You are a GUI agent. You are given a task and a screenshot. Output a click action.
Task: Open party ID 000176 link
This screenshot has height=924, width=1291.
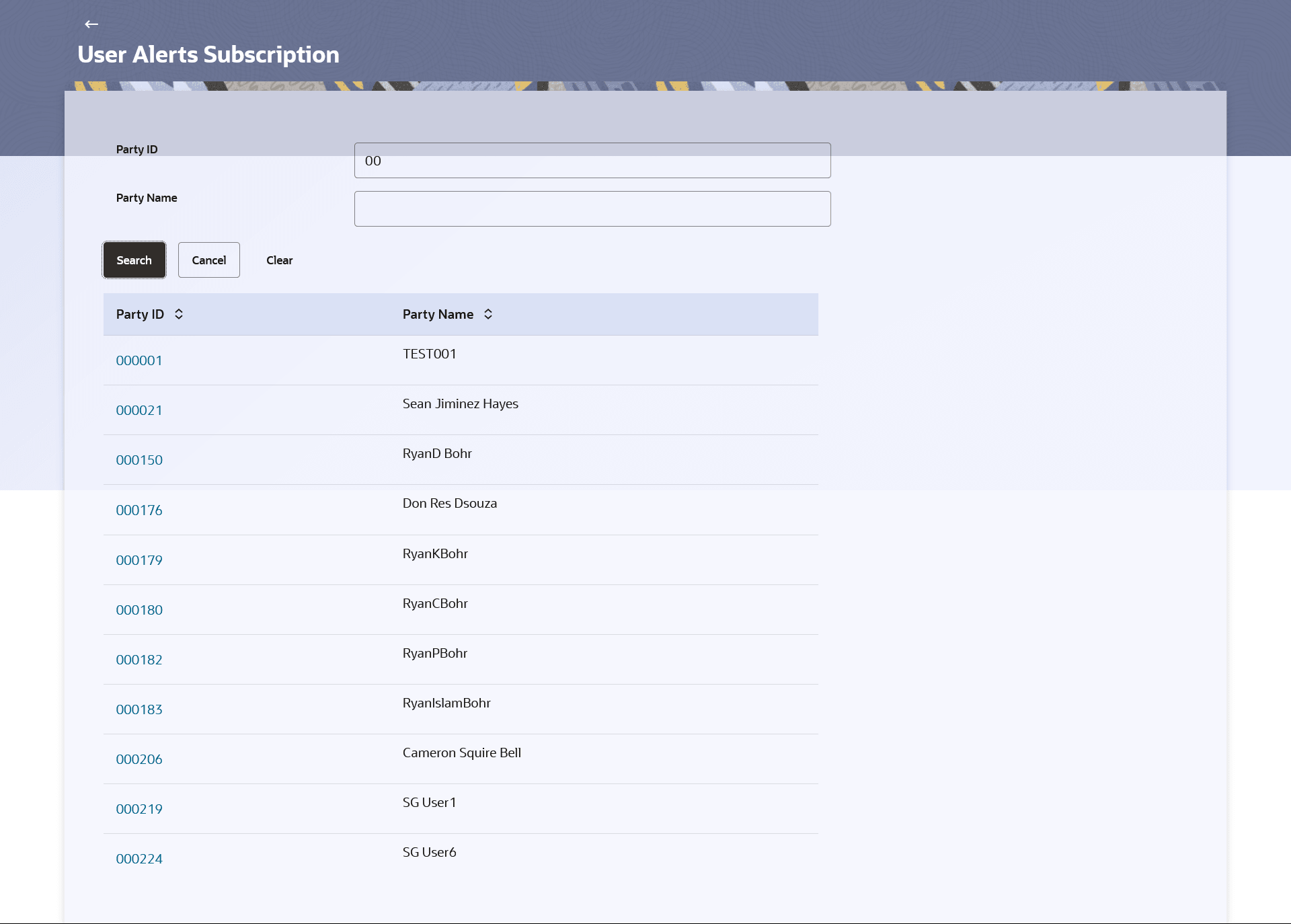click(139, 510)
